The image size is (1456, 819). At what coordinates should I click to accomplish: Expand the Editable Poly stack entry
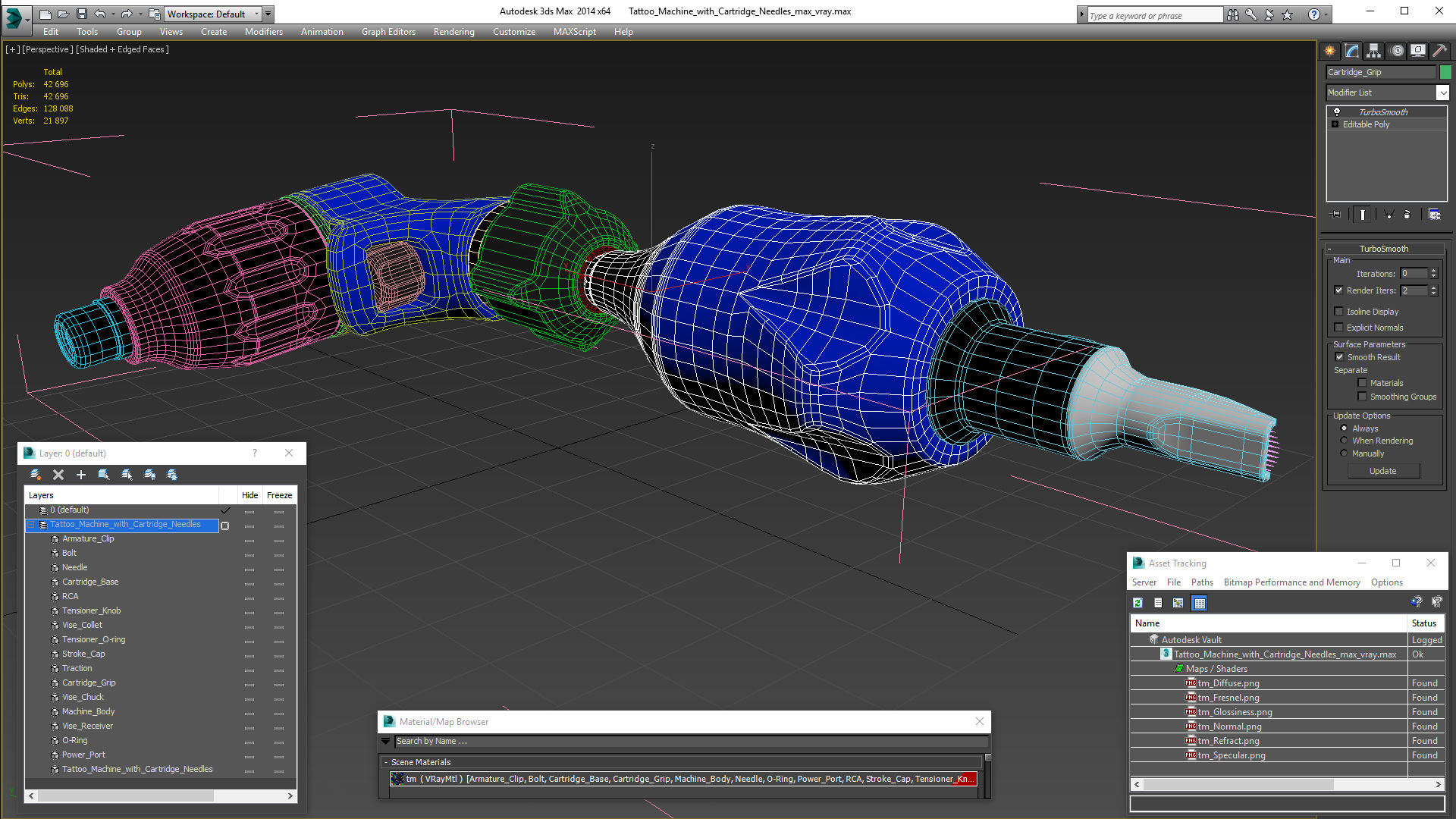1335,124
